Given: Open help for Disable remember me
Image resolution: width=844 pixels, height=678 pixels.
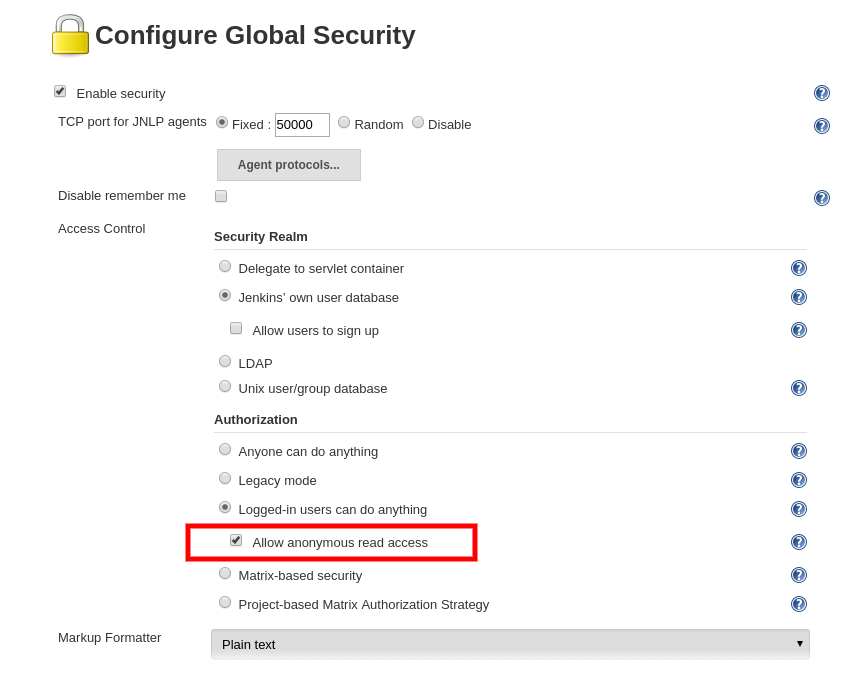Looking at the screenshot, I should tap(821, 198).
